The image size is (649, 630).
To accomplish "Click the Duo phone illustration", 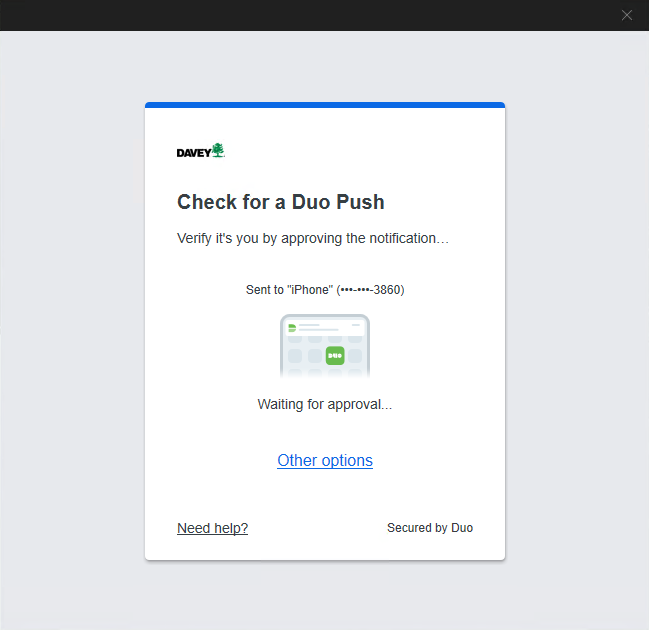I will [325, 346].
